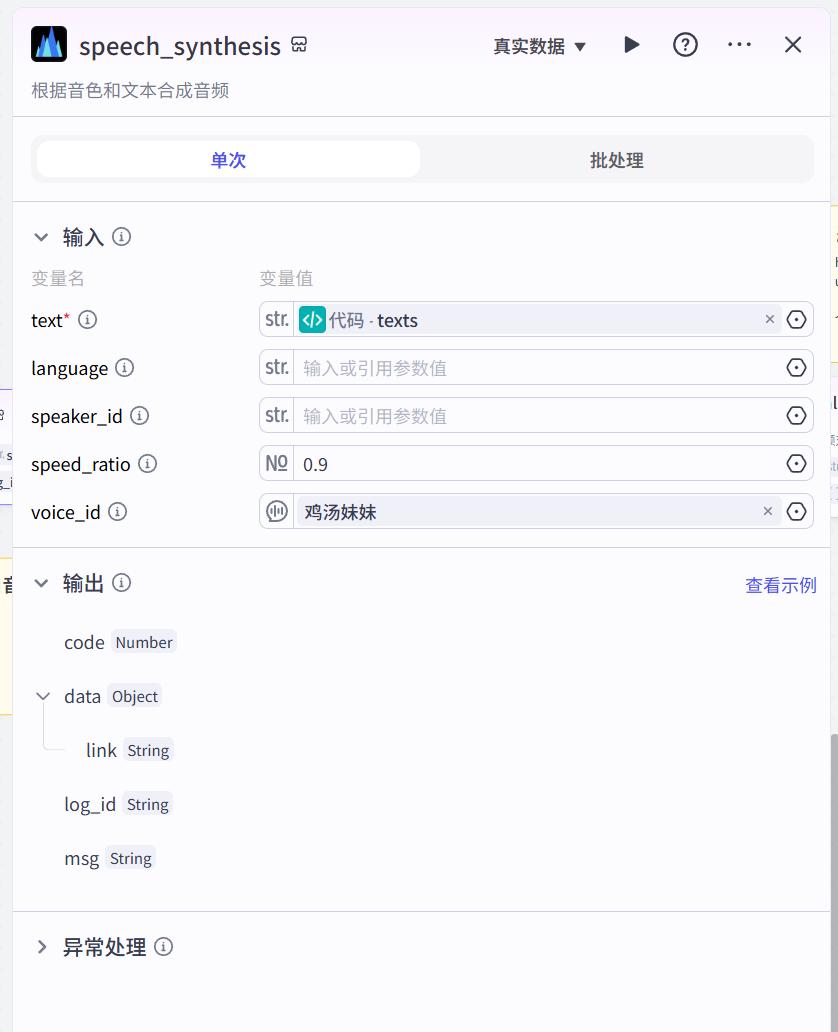838x1032 pixels.
Task: Click the plugin badge icon beside speech_synthesis title
Action: 299,45
